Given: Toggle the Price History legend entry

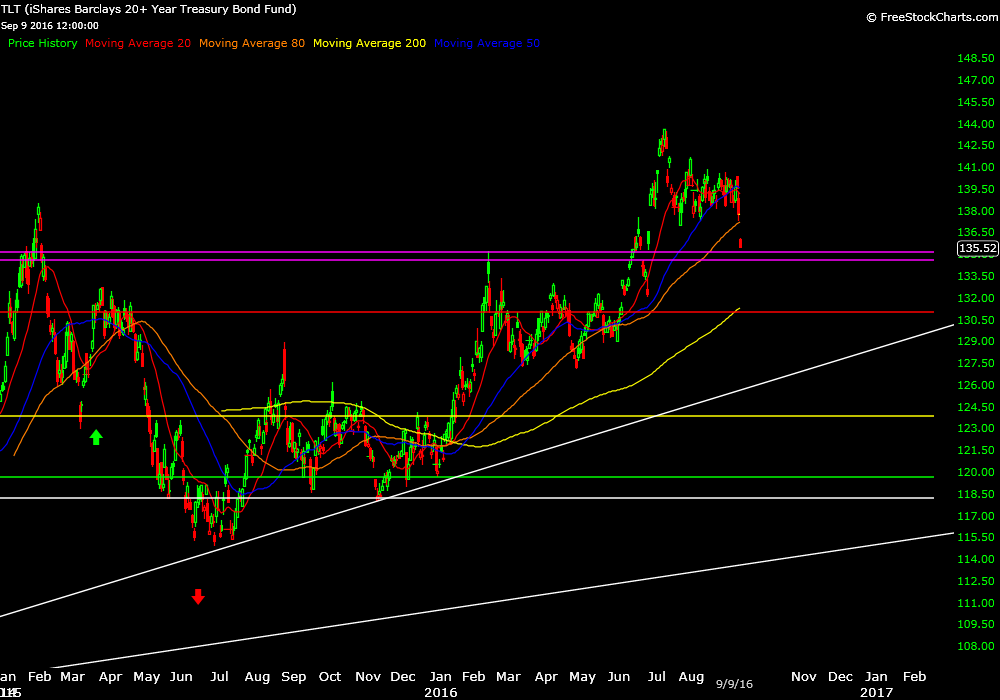Looking at the screenshot, I should pos(43,43).
